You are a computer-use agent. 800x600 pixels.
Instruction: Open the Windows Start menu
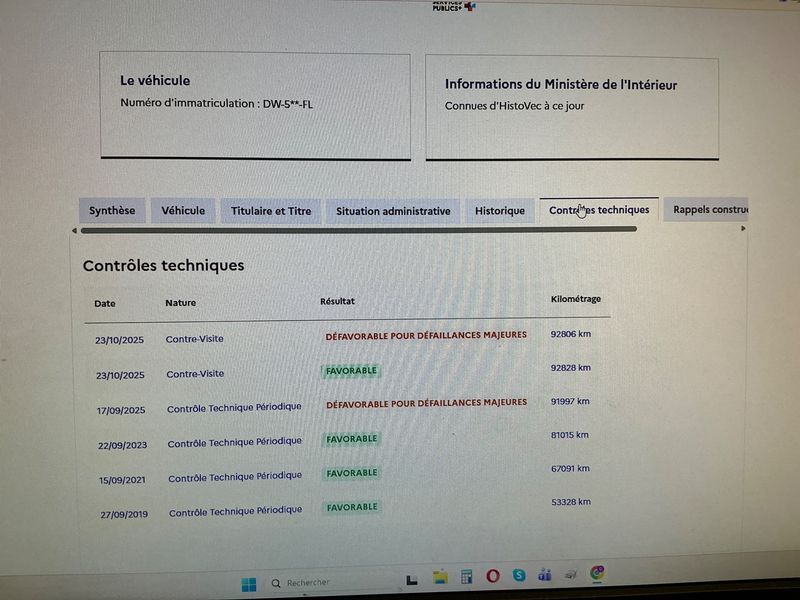[x=249, y=585]
